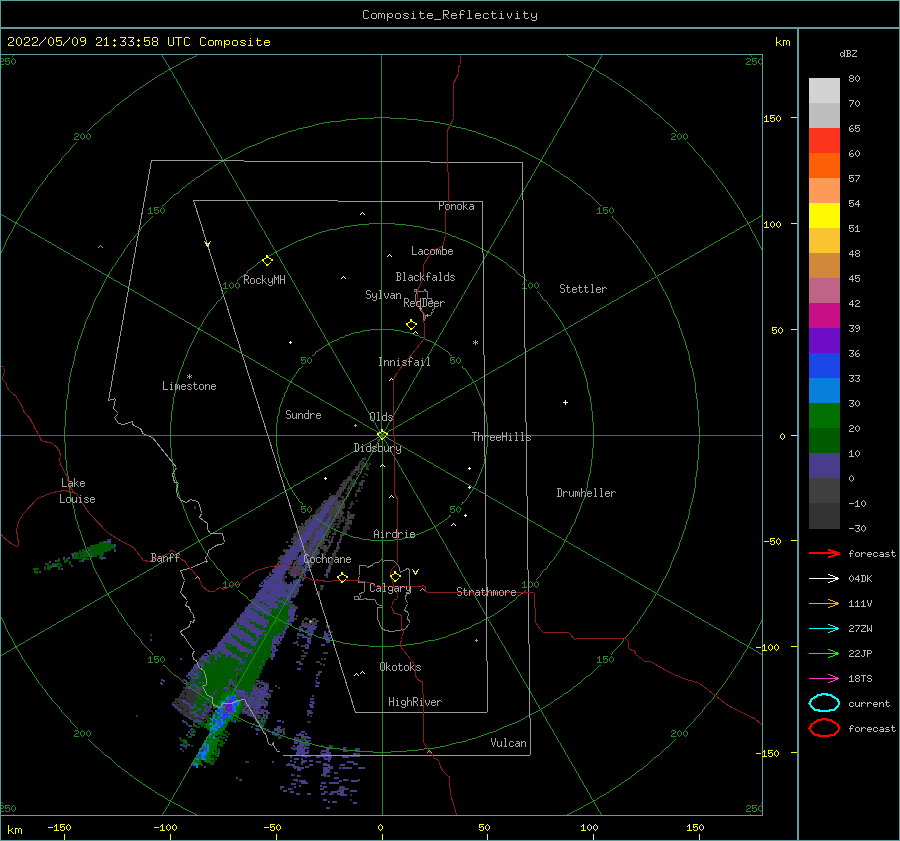Click the Ponoka town label

pyautogui.click(x=456, y=206)
